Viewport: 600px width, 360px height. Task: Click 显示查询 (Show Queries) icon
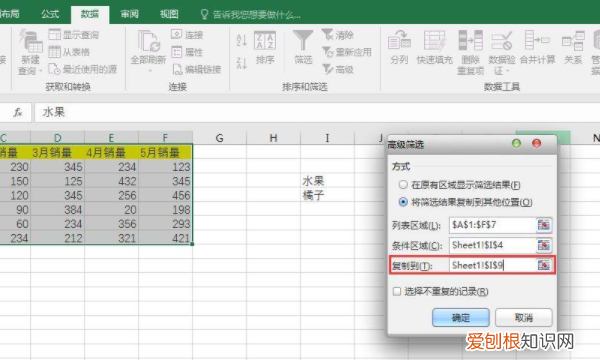pos(54,35)
